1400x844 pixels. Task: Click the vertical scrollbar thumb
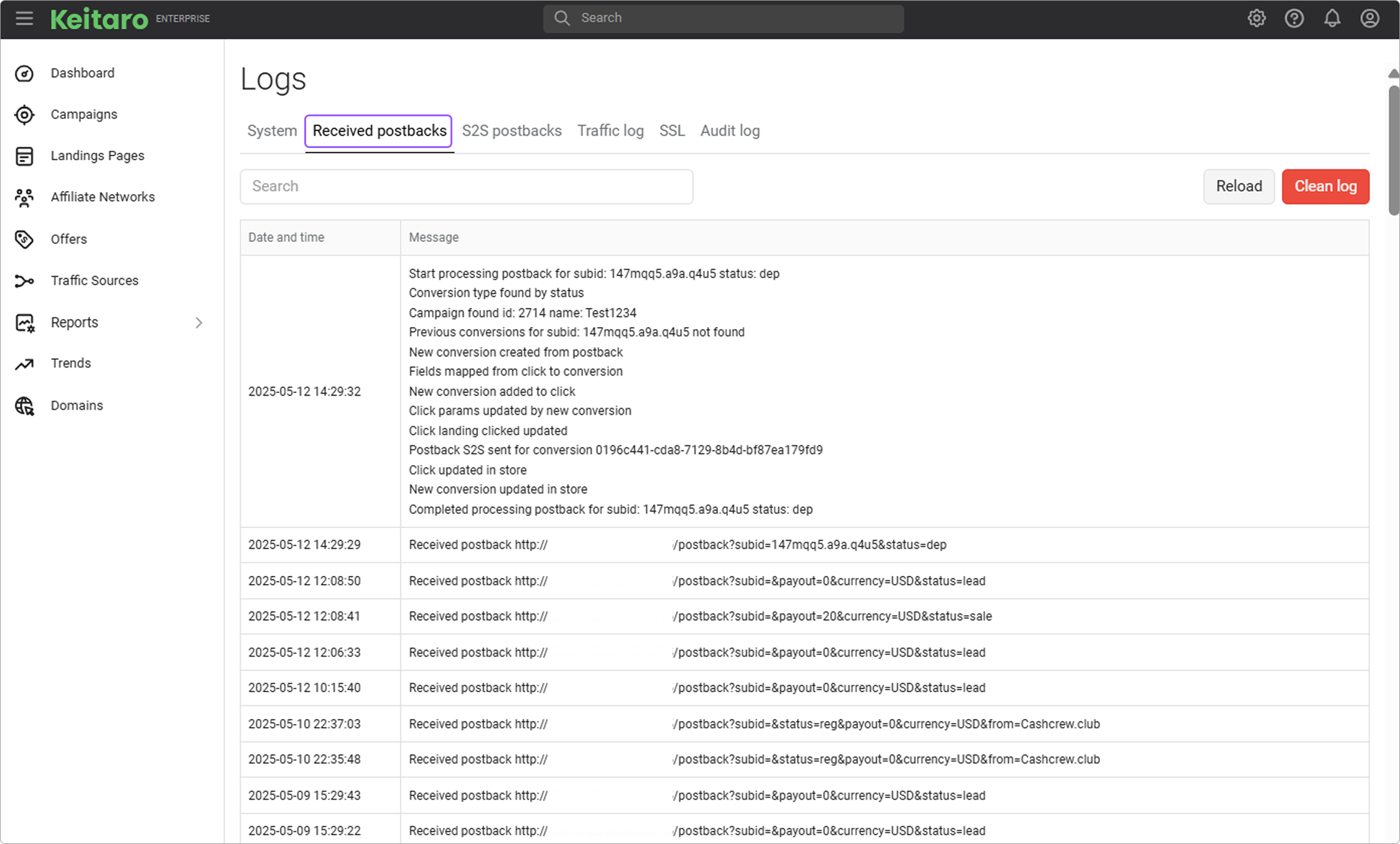coord(1394,149)
